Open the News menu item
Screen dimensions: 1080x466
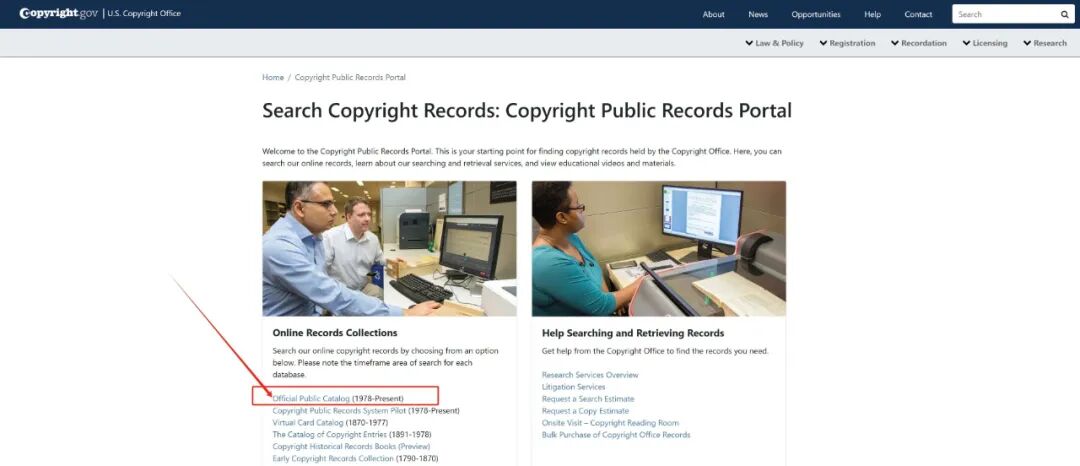[758, 14]
